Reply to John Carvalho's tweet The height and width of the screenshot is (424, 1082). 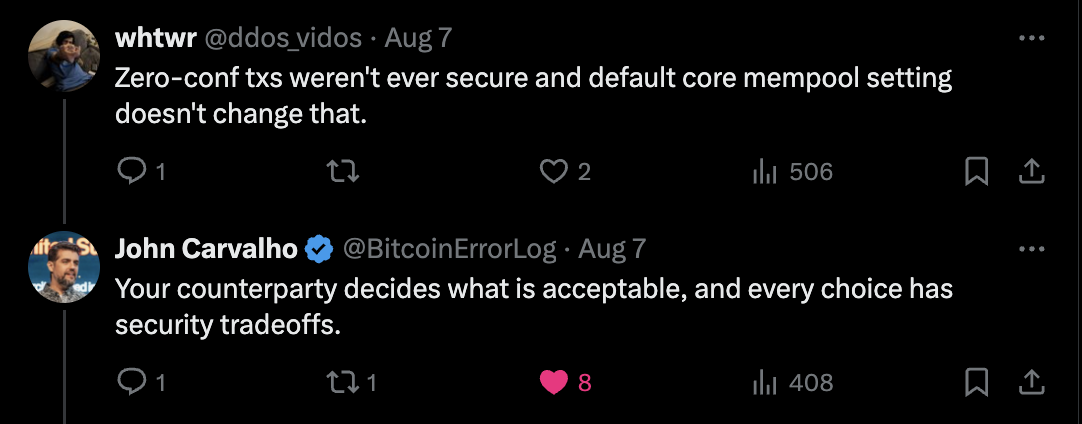click(x=131, y=381)
